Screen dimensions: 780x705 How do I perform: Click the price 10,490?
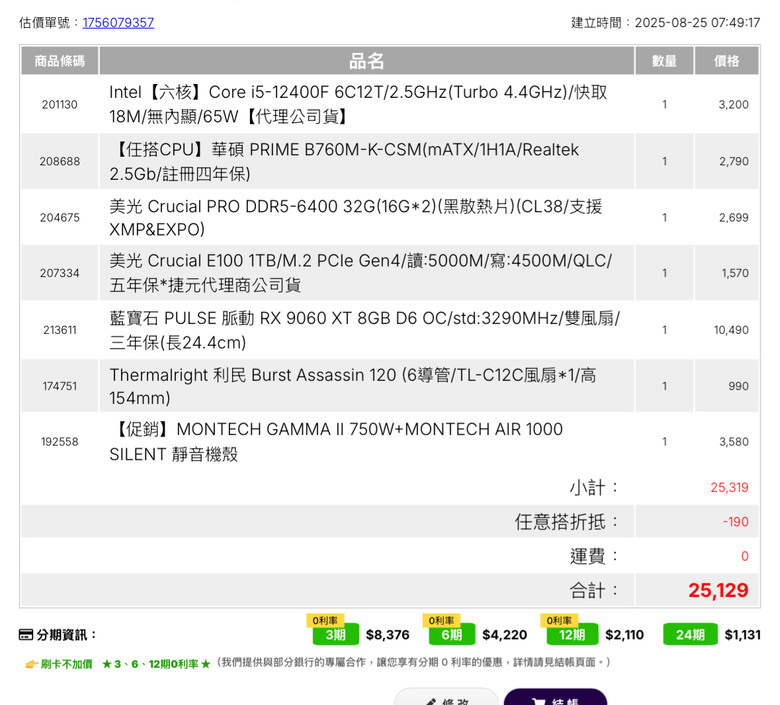click(731, 330)
